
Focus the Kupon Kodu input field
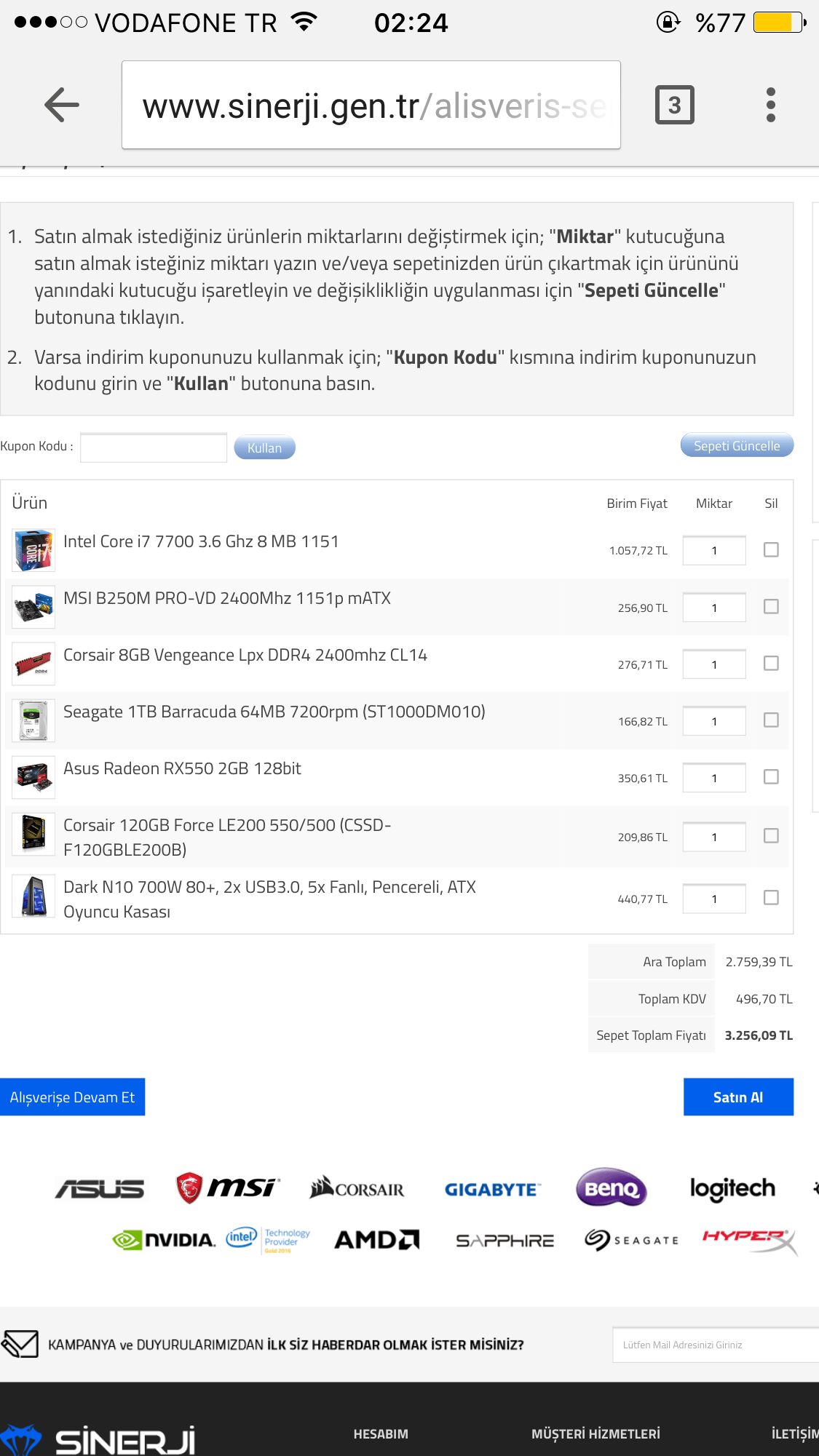coord(154,447)
